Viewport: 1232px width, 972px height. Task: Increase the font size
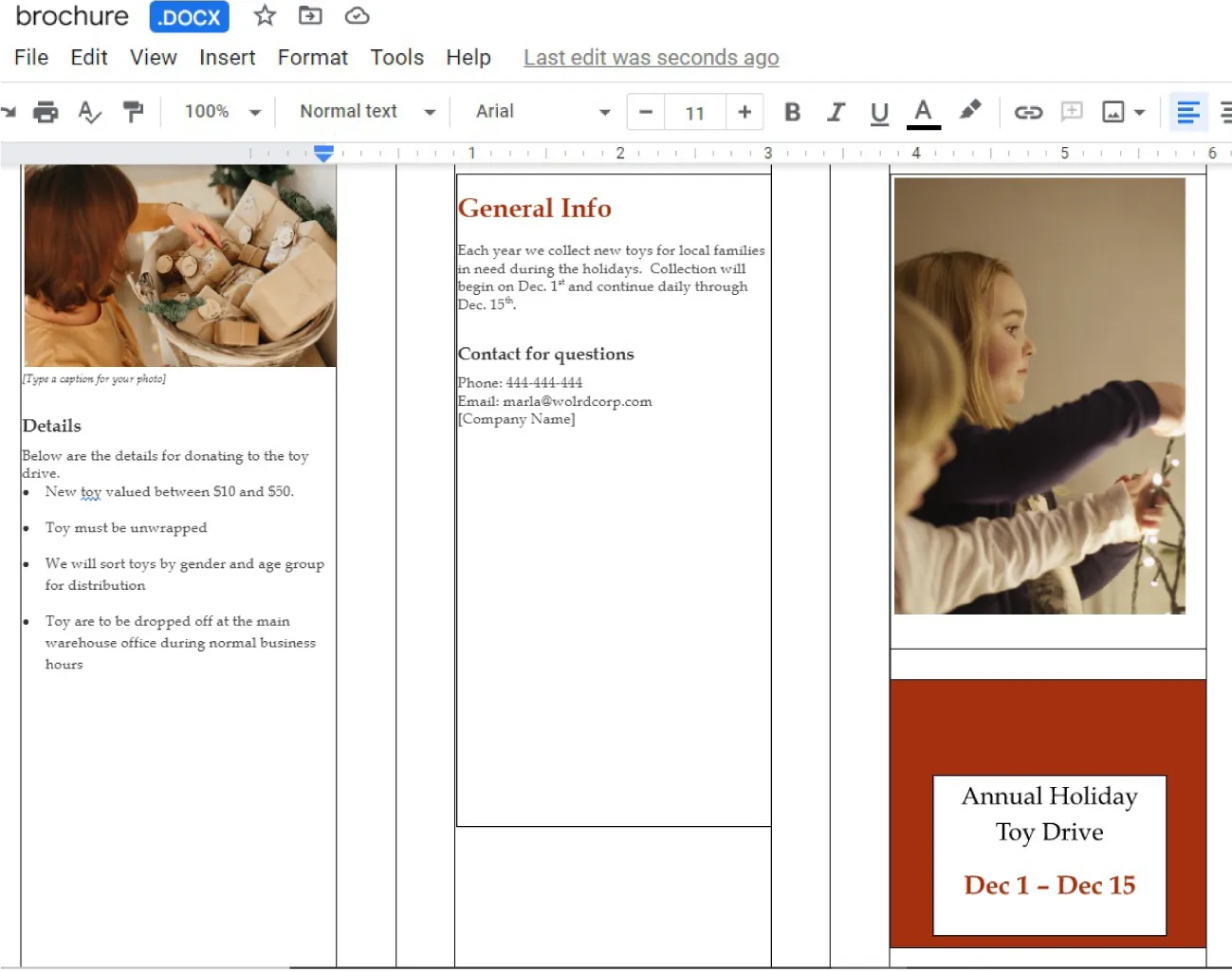click(x=745, y=111)
